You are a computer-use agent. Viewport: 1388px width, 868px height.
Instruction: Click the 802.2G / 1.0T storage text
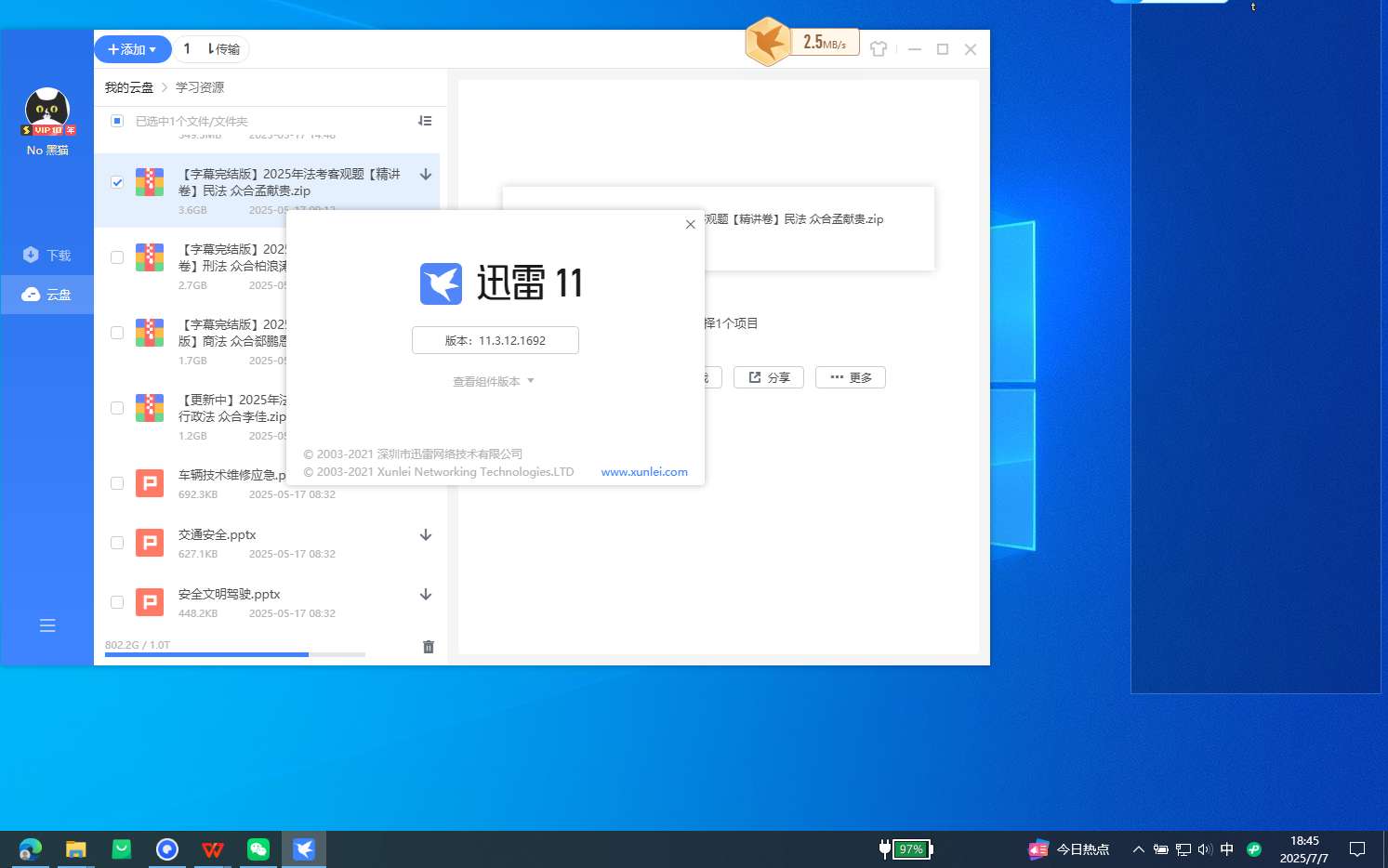(x=138, y=645)
